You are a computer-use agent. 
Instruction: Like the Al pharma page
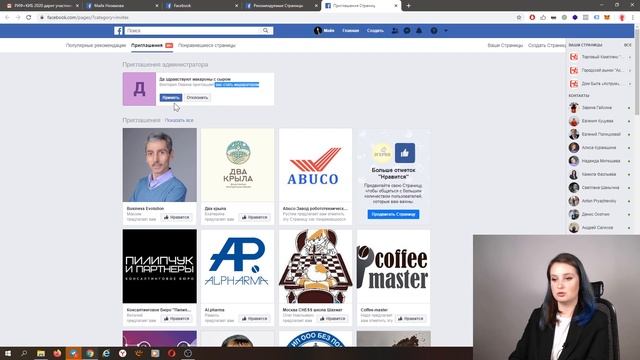[254, 318]
